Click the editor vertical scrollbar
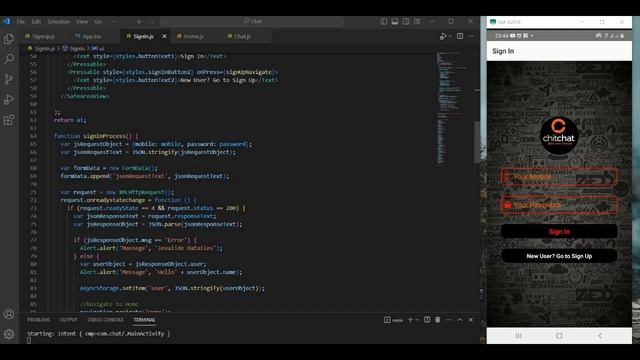Image resolution: width=640 pixels, height=360 pixels. (x=477, y=142)
